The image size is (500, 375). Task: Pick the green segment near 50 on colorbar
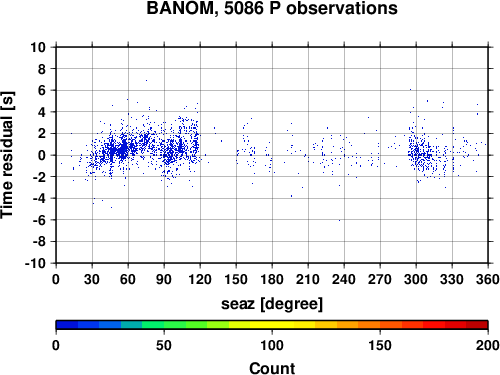click(164, 325)
